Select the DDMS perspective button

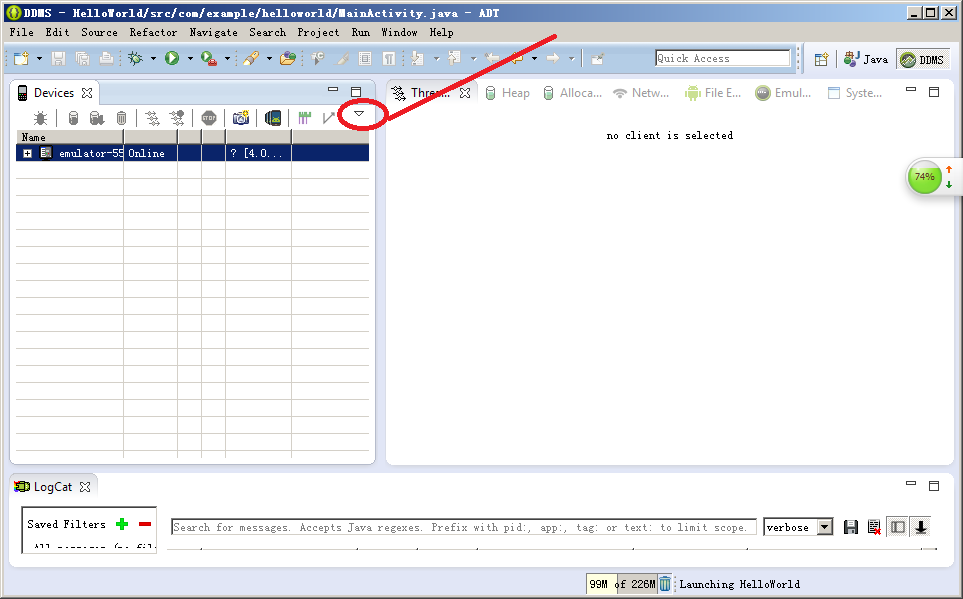coord(922,60)
